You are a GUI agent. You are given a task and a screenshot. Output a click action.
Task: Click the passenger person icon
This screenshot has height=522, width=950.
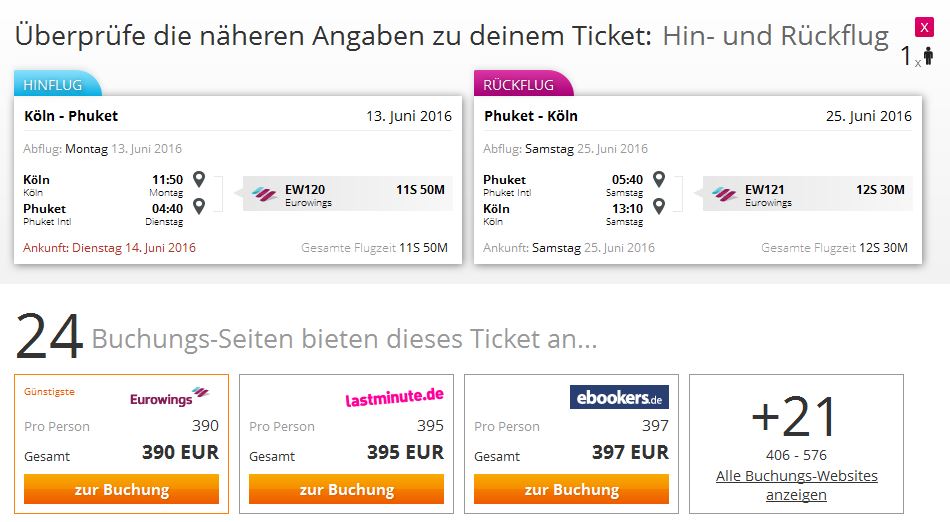928,56
